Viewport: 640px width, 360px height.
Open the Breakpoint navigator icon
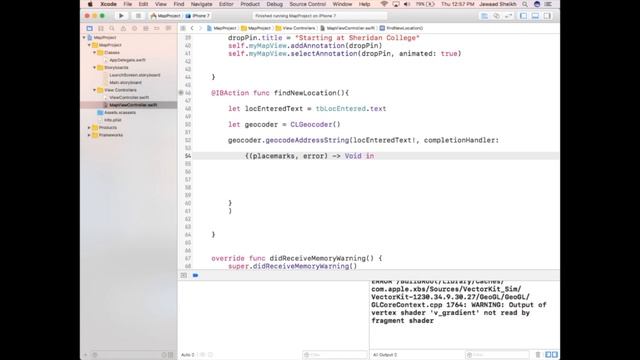pos(157,28)
